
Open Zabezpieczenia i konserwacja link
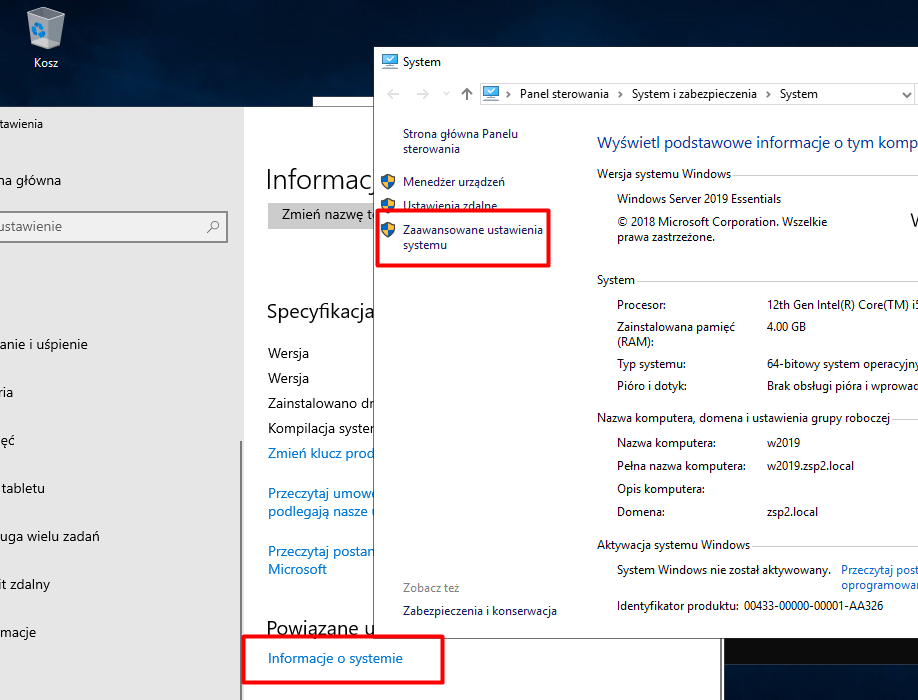click(479, 611)
